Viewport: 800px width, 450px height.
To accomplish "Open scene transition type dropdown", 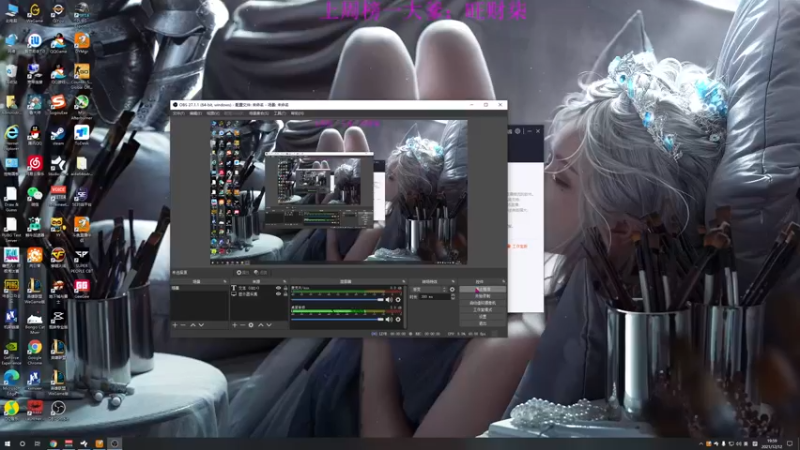I will [x=429, y=289].
